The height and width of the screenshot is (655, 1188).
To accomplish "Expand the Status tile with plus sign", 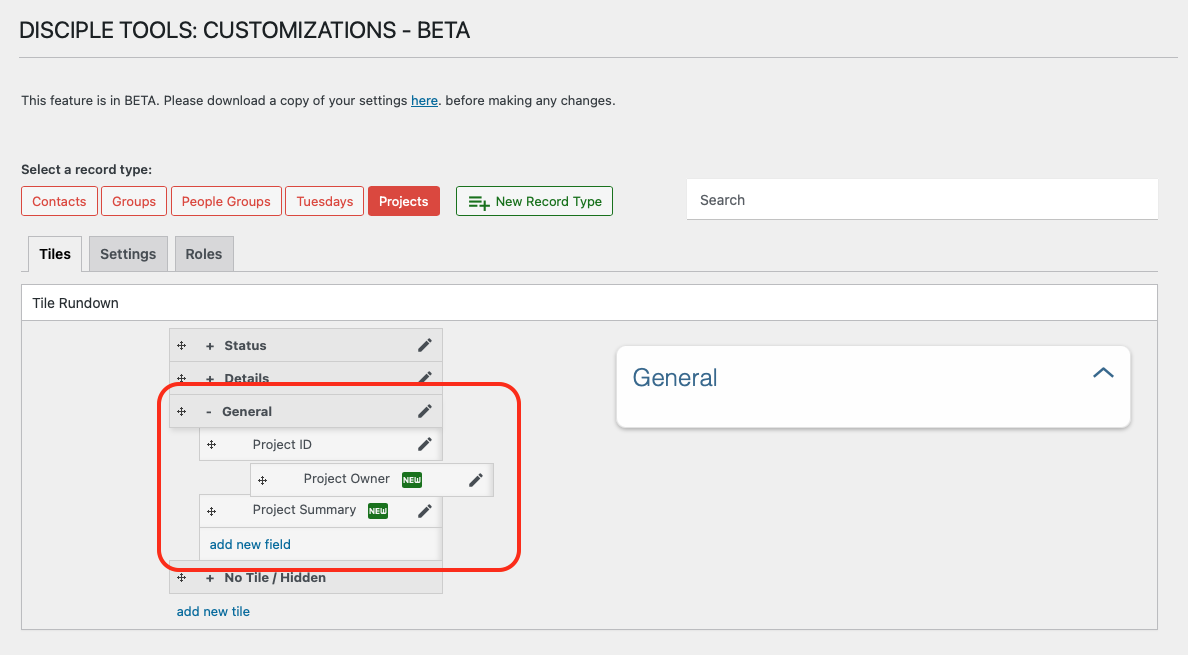I will click(x=210, y=346).
